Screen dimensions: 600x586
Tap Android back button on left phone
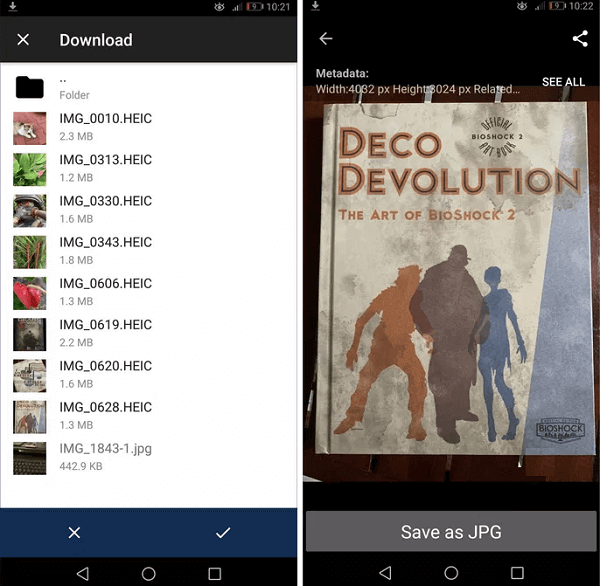[x=83, y=573]
